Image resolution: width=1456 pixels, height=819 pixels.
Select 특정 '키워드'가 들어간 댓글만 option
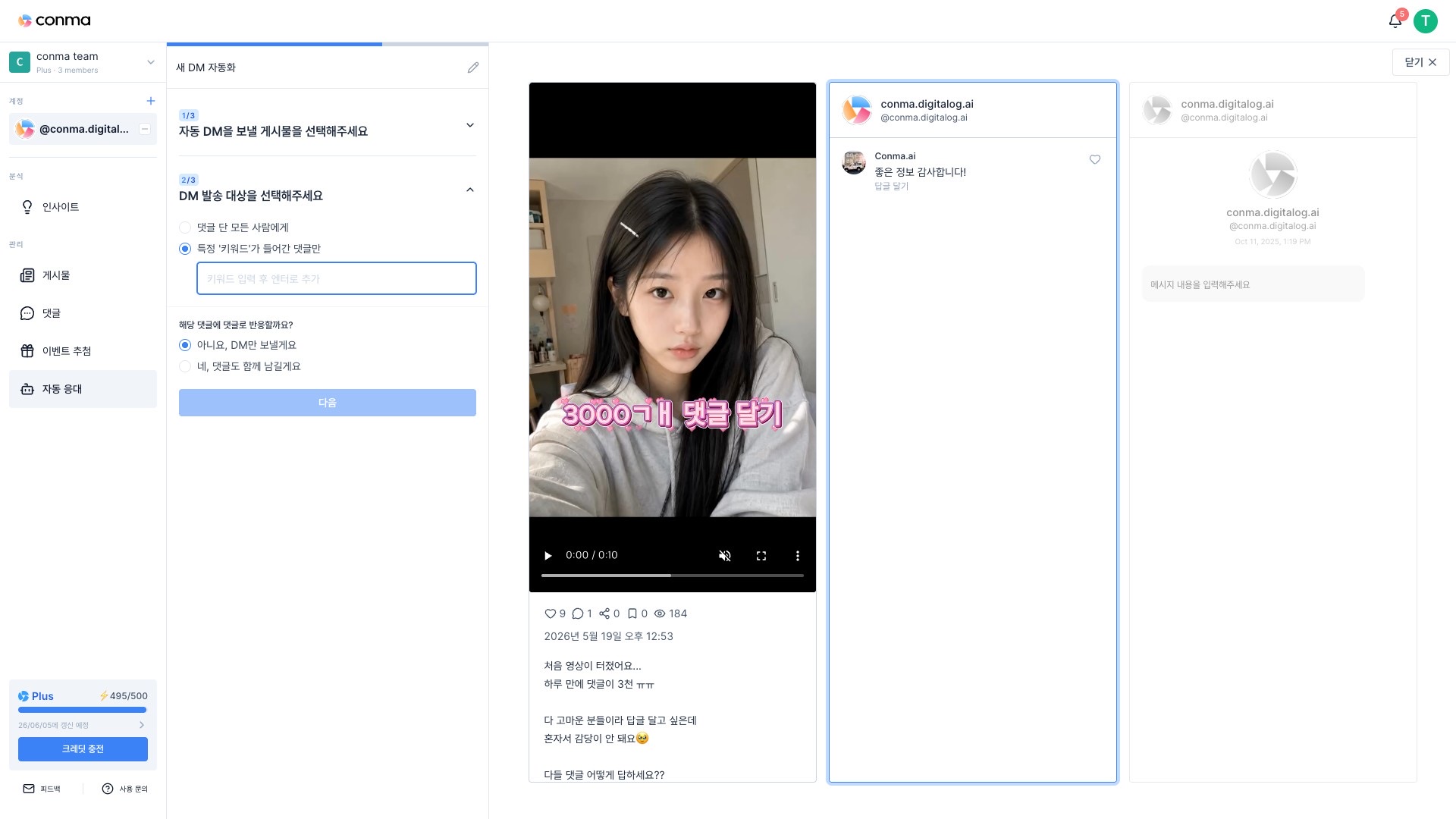185,249
